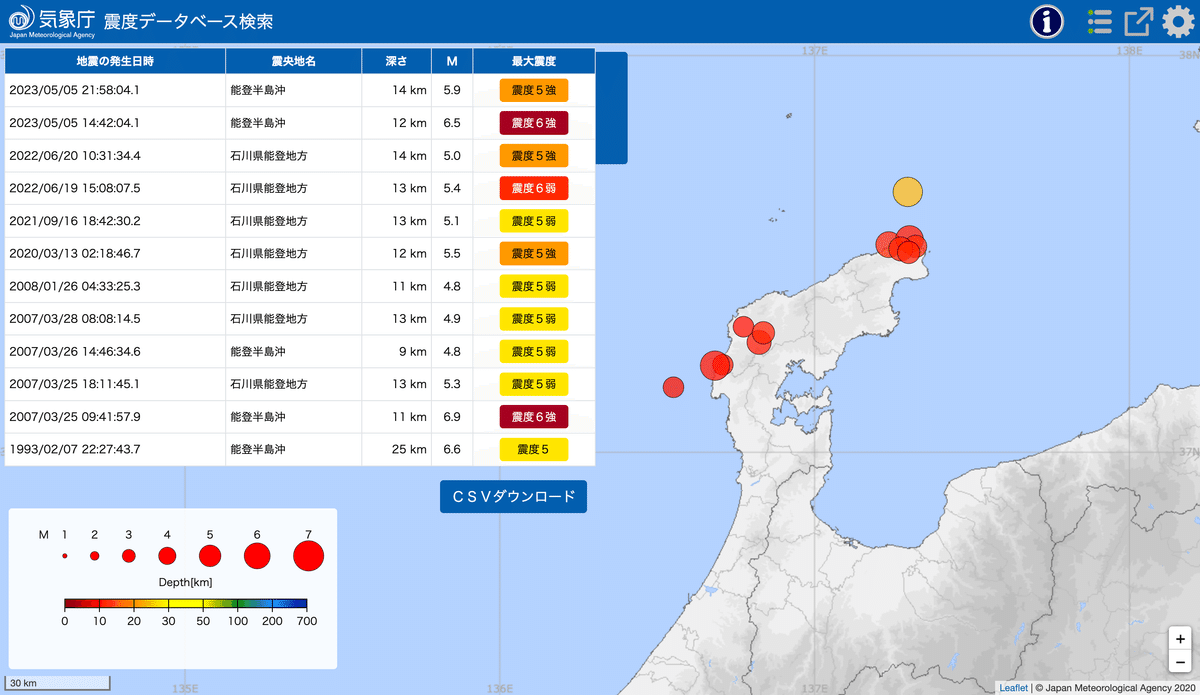This screenshot has height=695, width=1200.
Task: Click the external link icon in the header
Action: [1137, 20]
